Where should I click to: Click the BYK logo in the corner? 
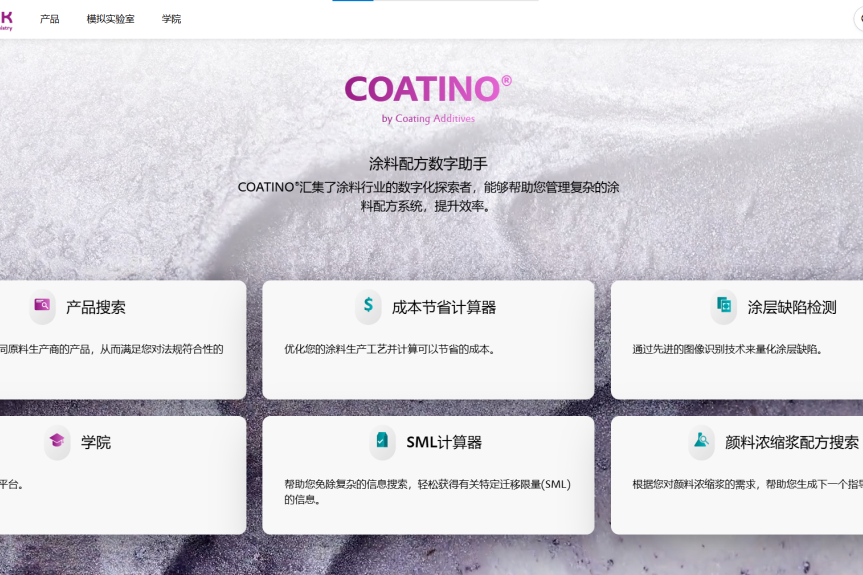pyautogui.click(x=6, y=20)
